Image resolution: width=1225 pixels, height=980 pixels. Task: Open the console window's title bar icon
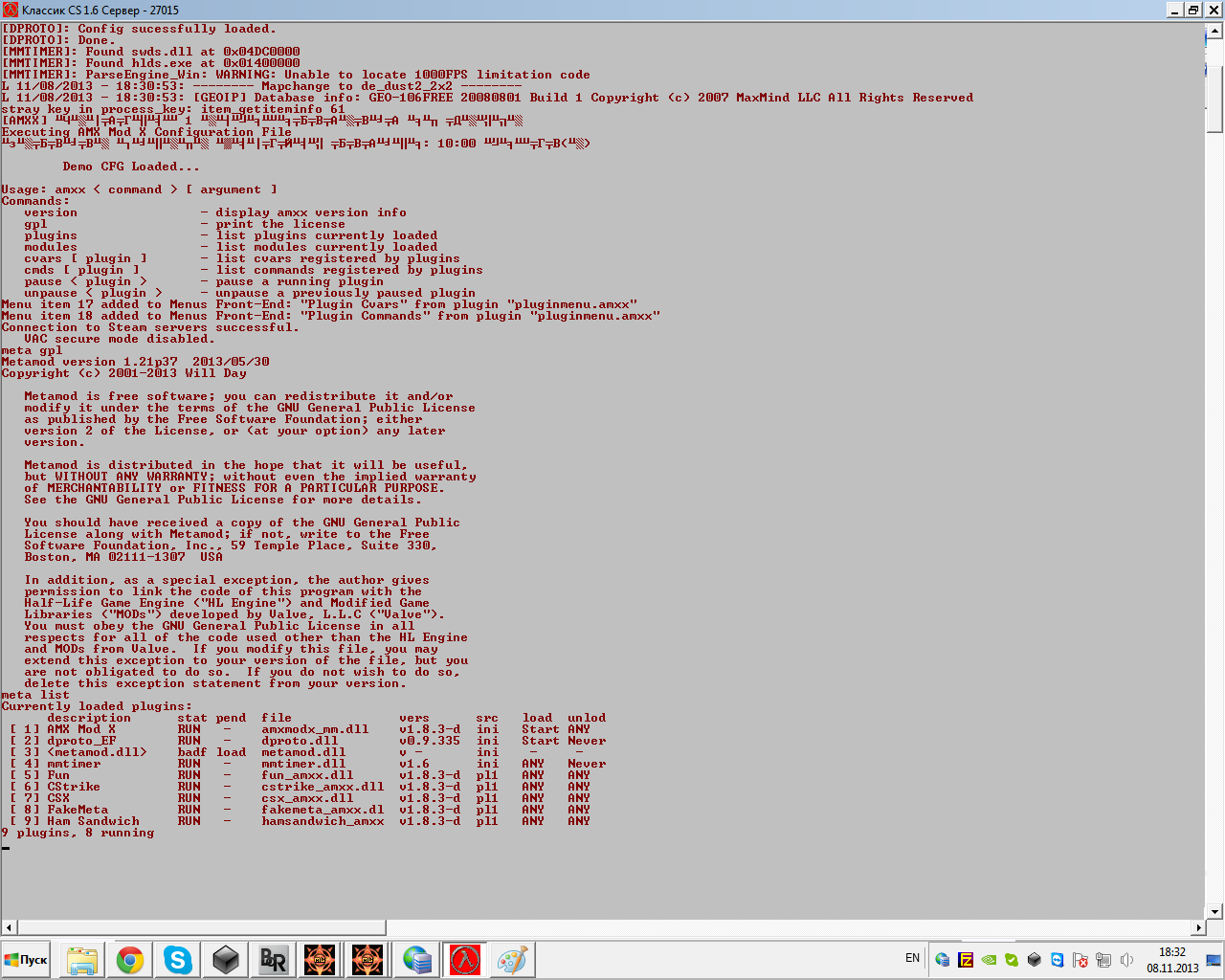click(11, 10)
